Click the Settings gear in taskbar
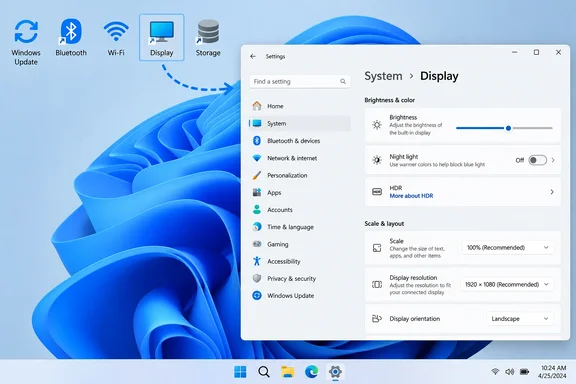The height and width of the screenshot is (384, 576). click(x=335, y=372)
